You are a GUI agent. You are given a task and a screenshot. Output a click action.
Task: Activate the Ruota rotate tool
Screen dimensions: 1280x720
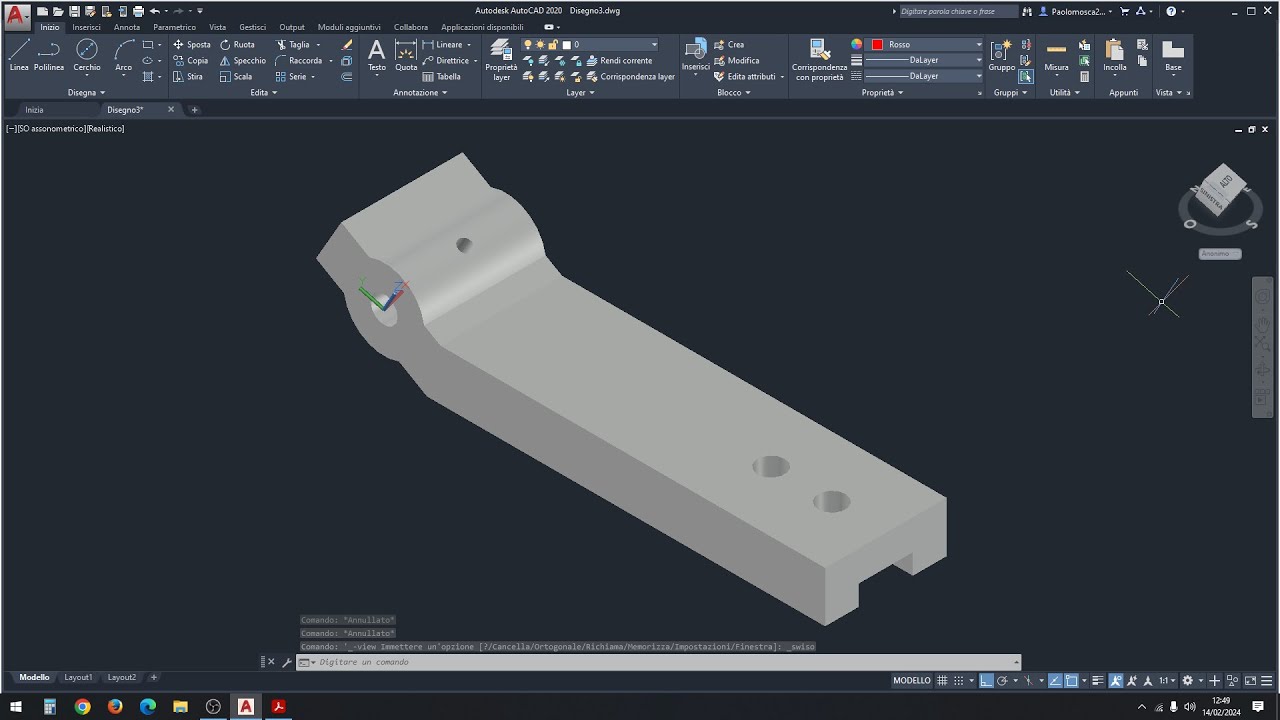click(x=238, y=45)
